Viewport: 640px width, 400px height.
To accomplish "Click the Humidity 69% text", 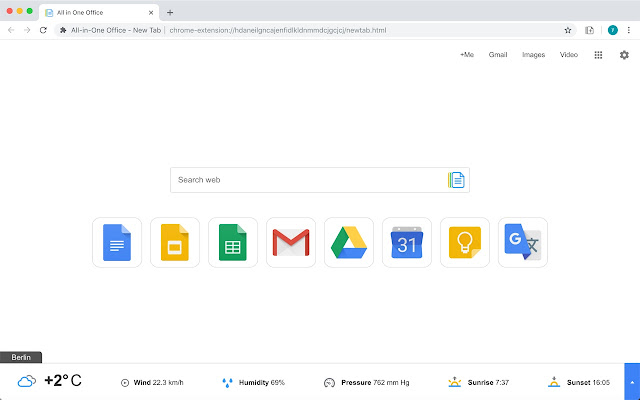I will 262,383.
